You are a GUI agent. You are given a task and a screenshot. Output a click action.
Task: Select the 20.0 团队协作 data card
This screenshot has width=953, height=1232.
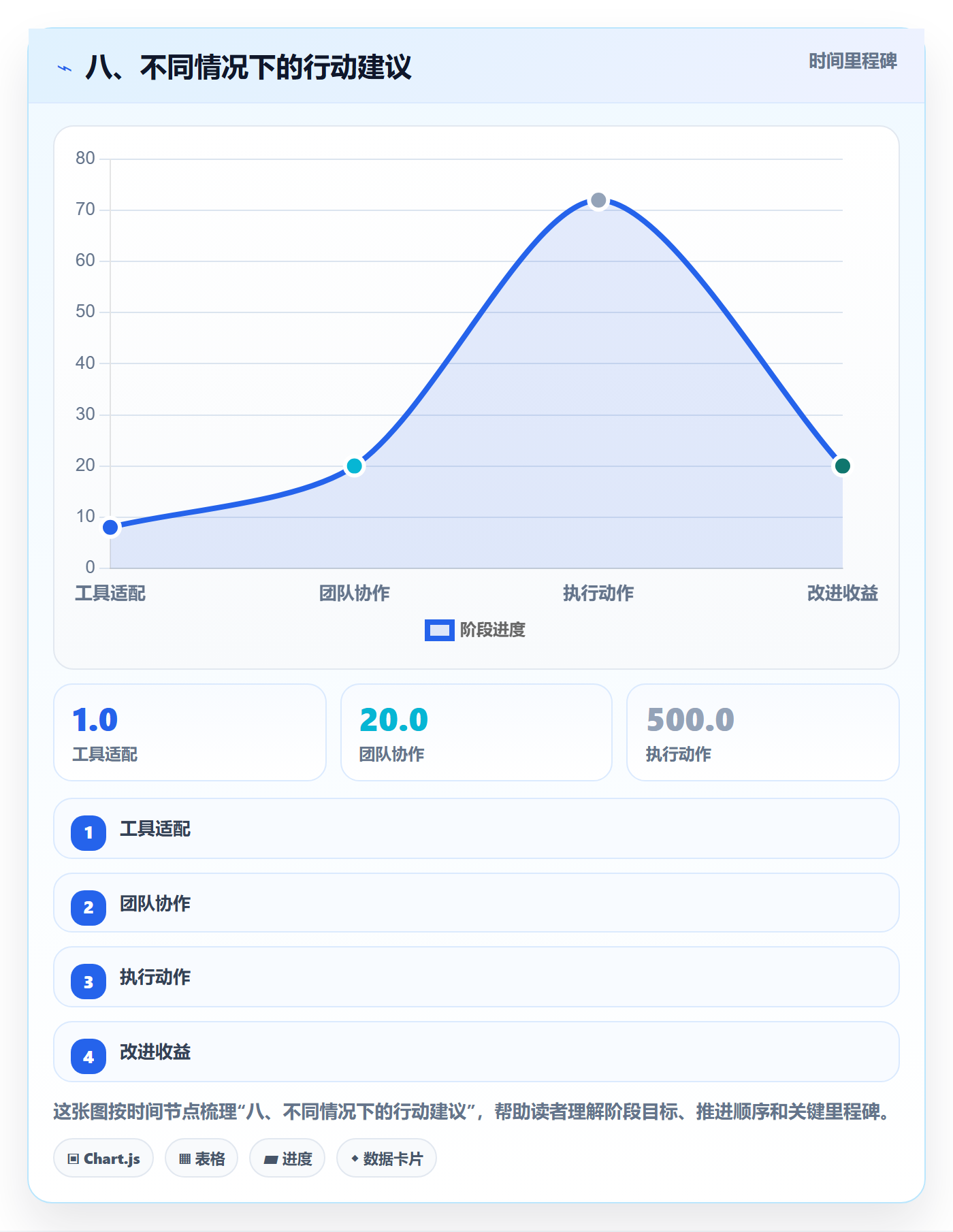point(476,732)
